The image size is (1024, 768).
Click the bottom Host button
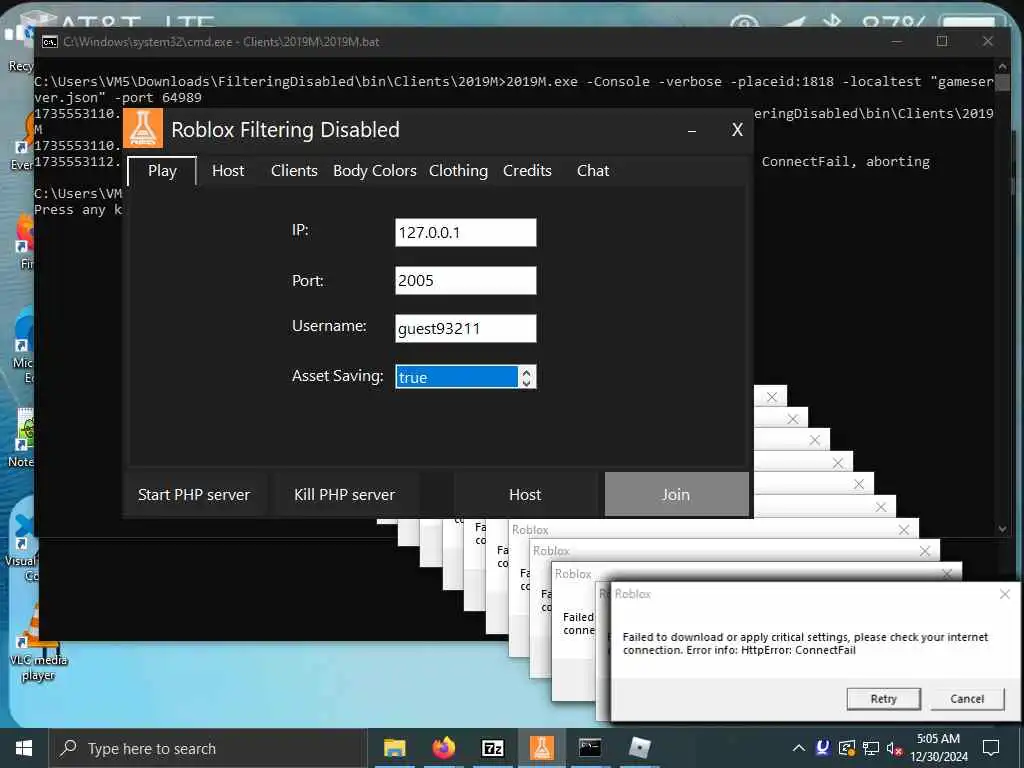[525, 494]
